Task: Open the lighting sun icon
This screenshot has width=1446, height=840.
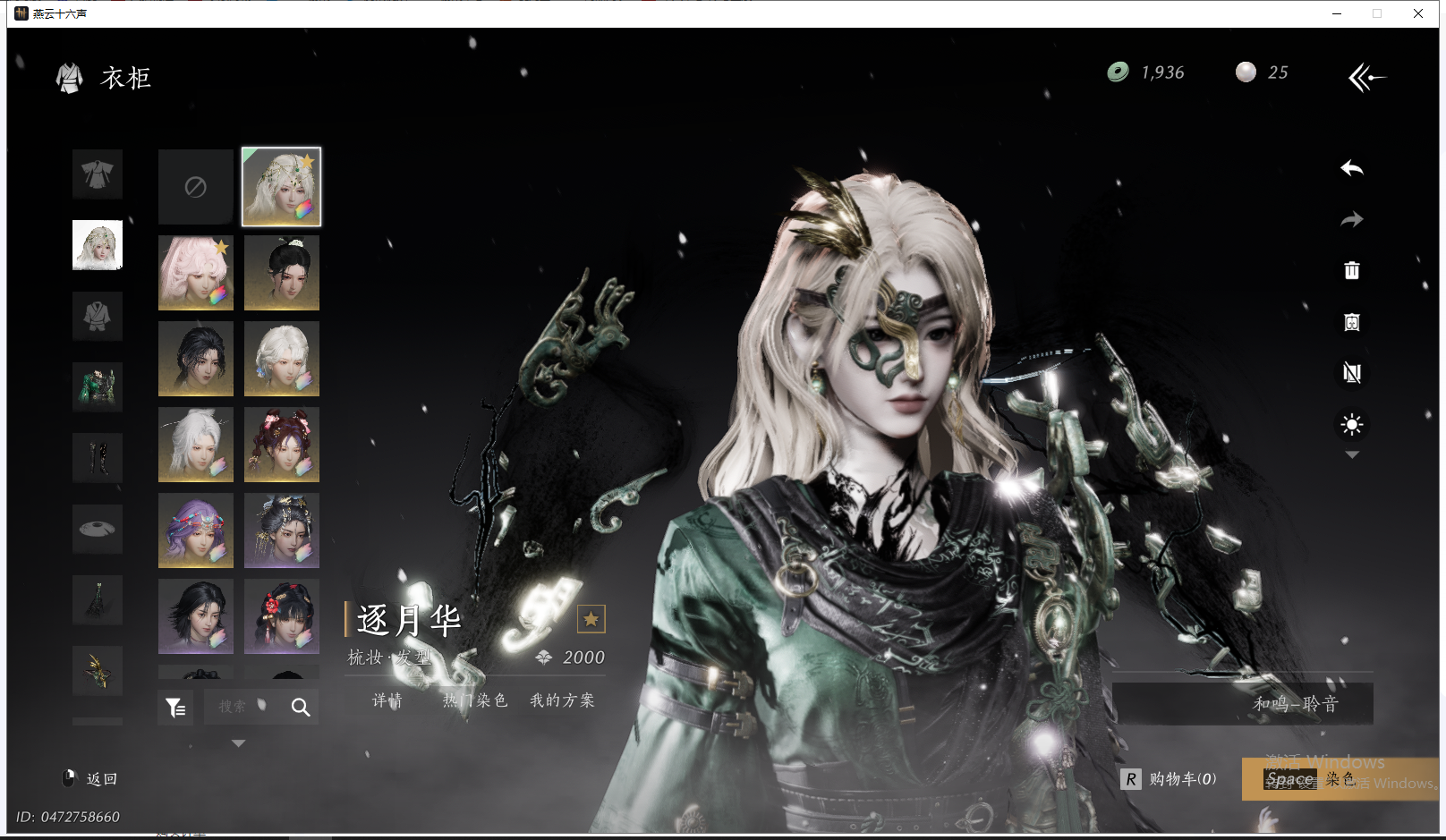Action: point(1351,424)
